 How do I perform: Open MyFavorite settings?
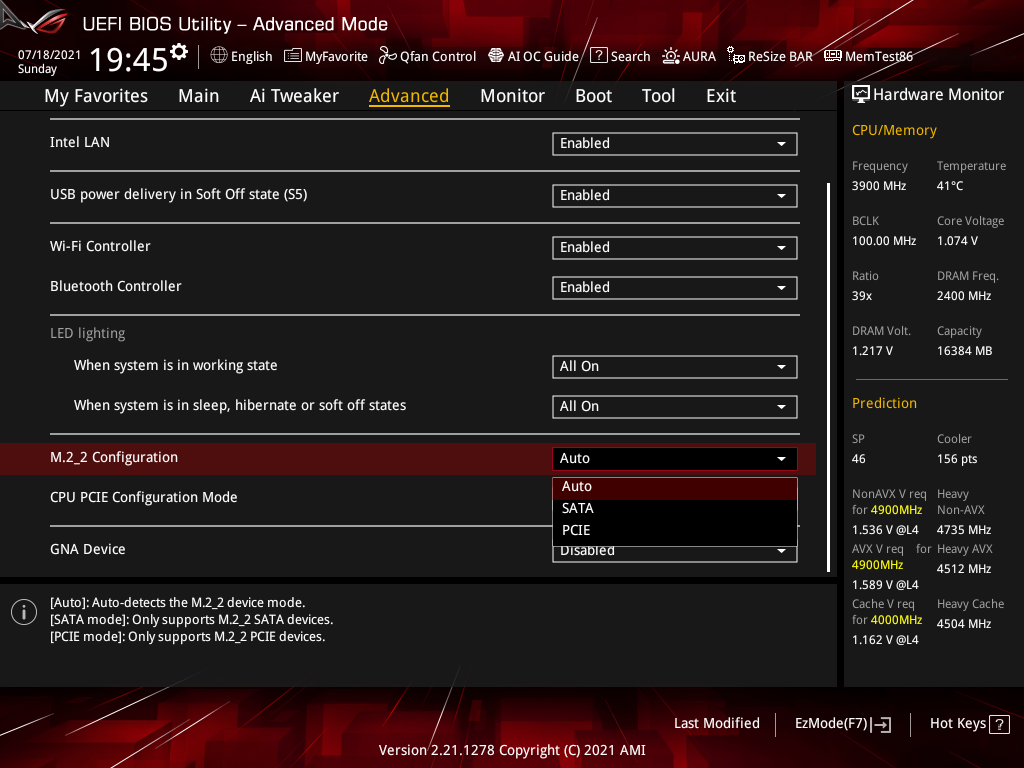coord(325,56)
